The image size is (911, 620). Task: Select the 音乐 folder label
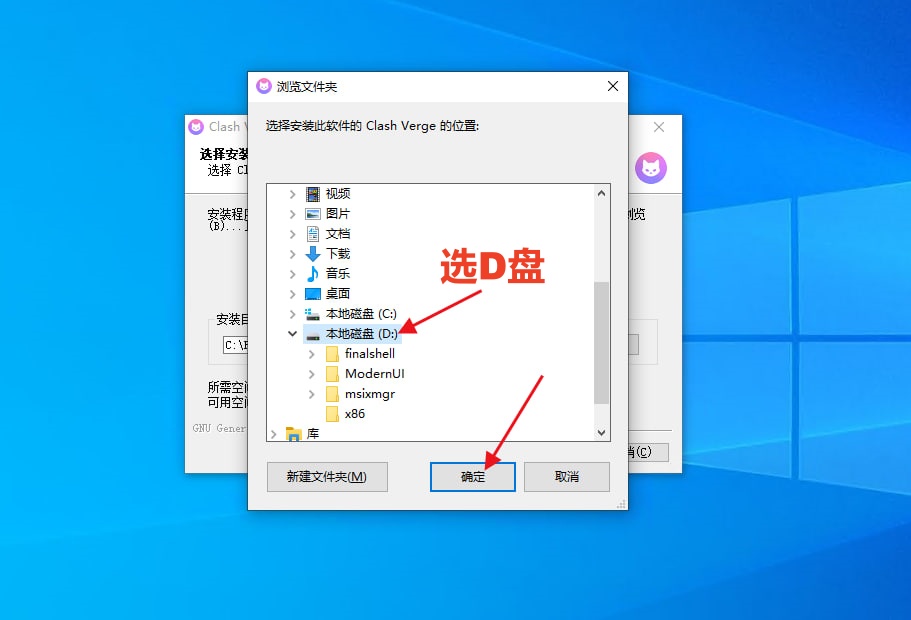pyautogui.click(x=338, y=273)
